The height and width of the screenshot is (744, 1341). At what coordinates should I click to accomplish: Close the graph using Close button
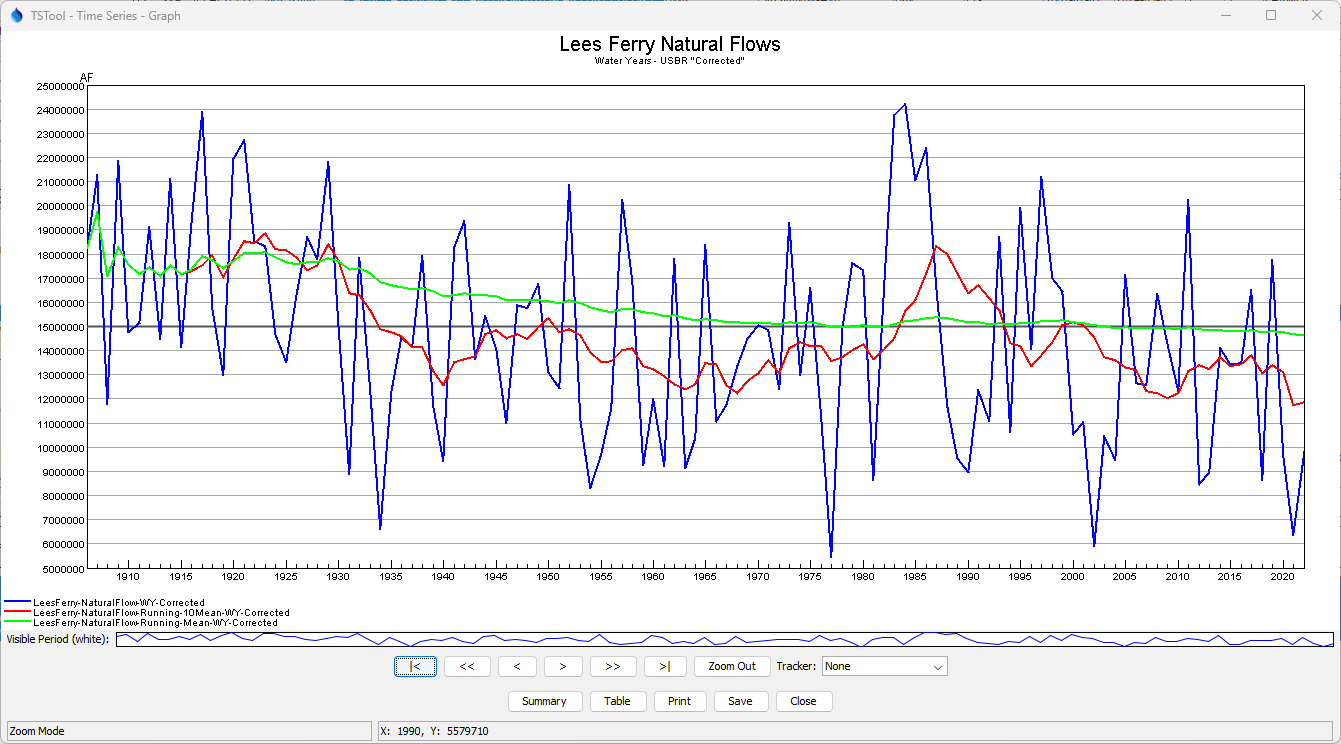pyautogui.click(x=803, y=701)
